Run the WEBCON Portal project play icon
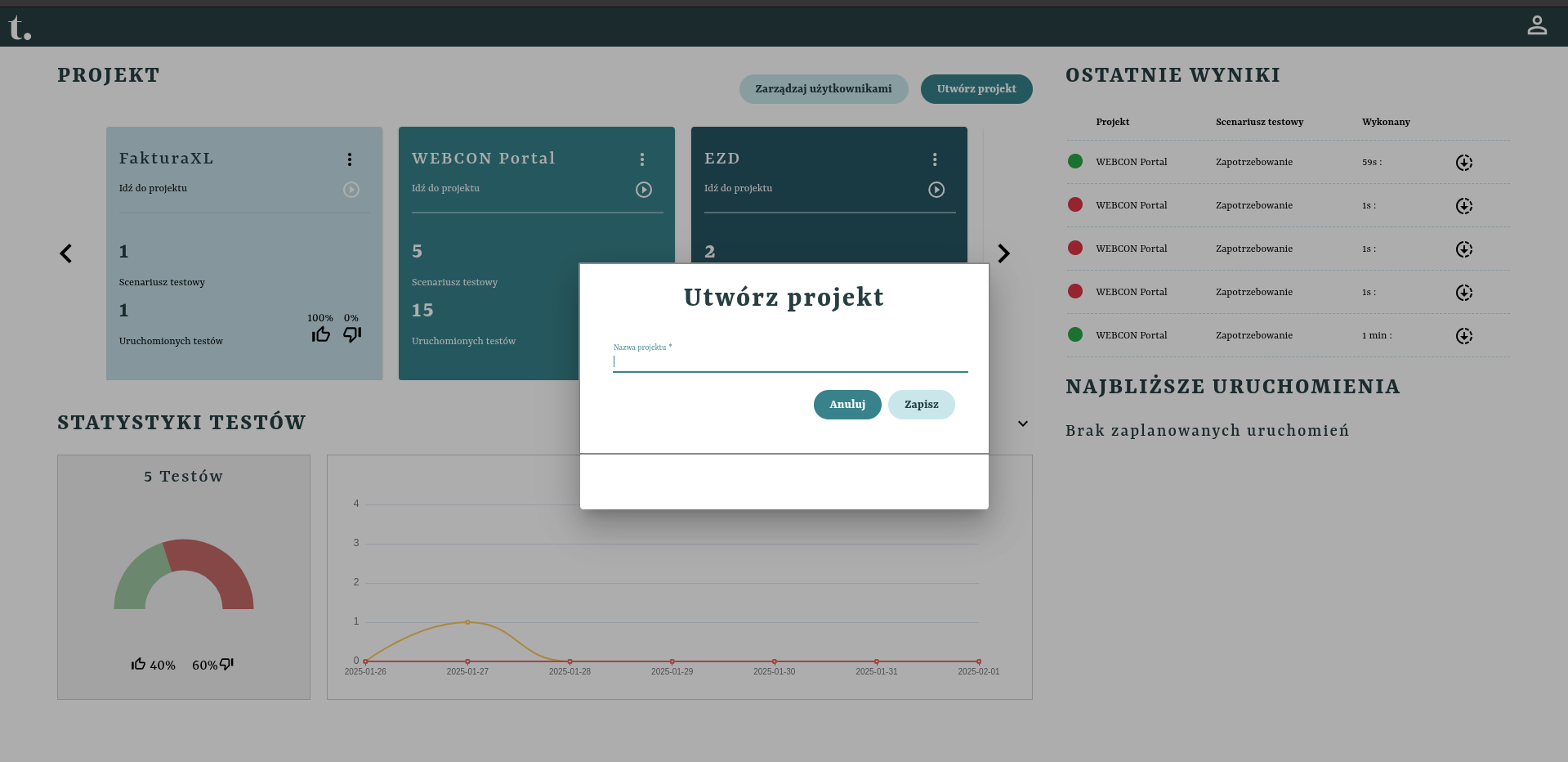1568x762 pixels. coord(644,190)
